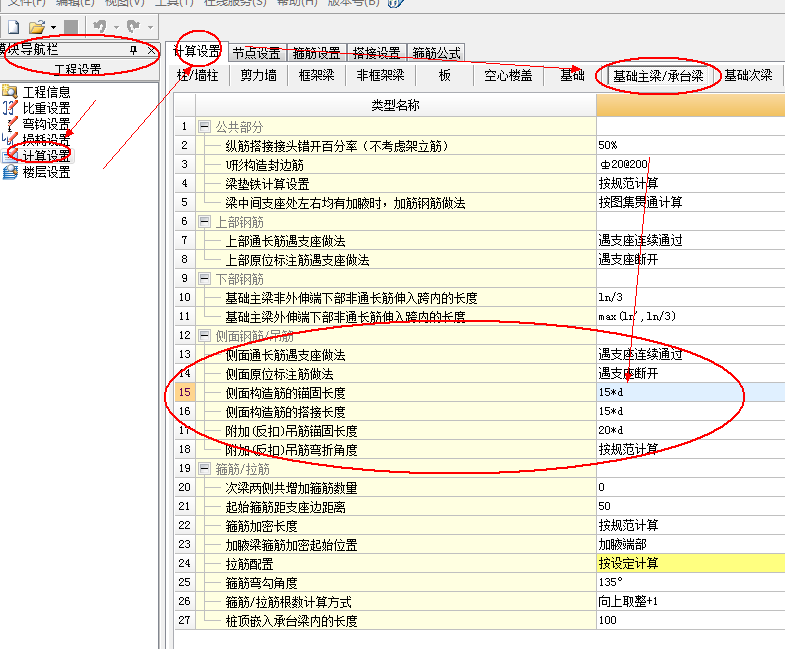Click the 楼层设置 icon in sidebar
Image resolution: width=785 pixels, height=649 pixels.
coord(10,172)
